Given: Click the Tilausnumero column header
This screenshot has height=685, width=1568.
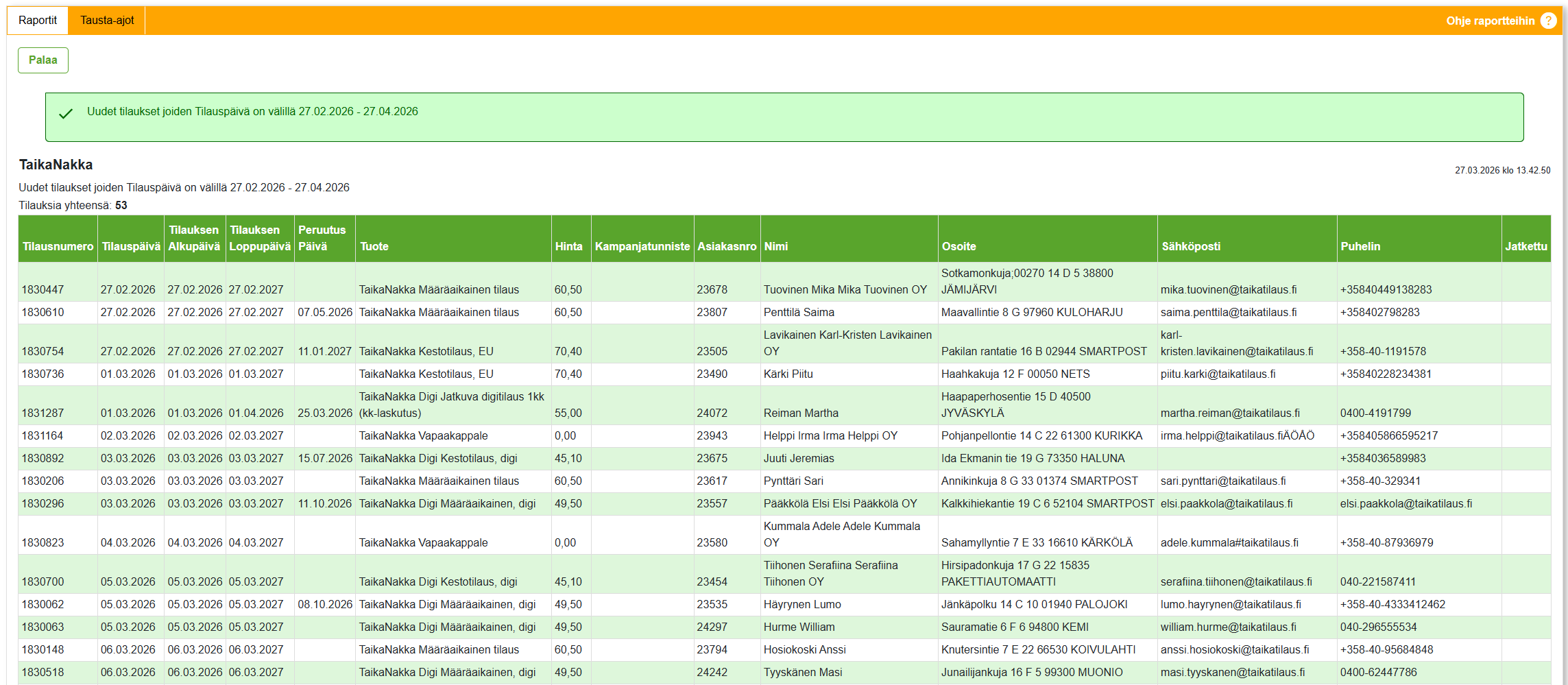Looking at the screenshot, I should point(58,246).
